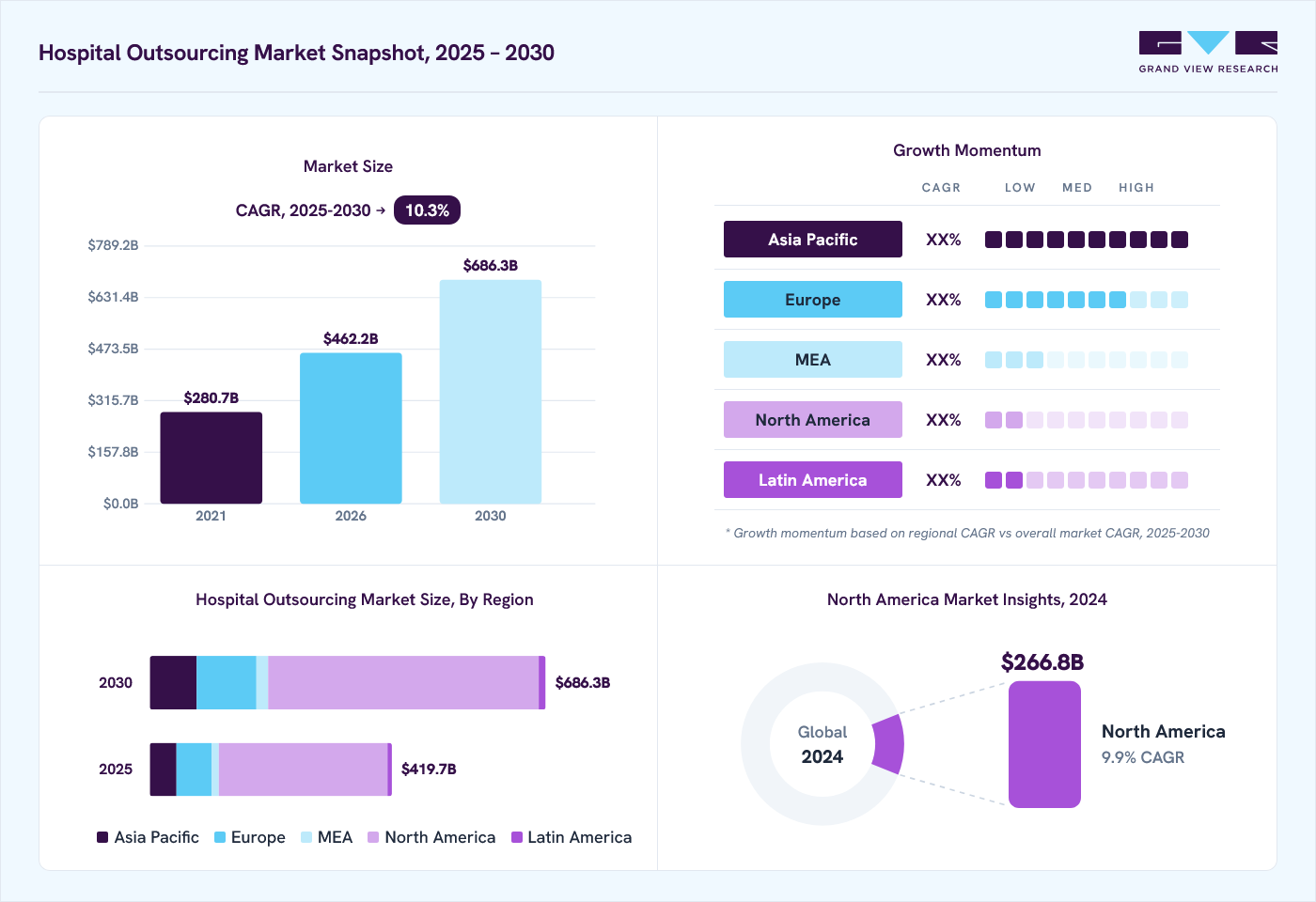
Task: Click the North America Market Insights heading
Action: (x=967, y=599)
